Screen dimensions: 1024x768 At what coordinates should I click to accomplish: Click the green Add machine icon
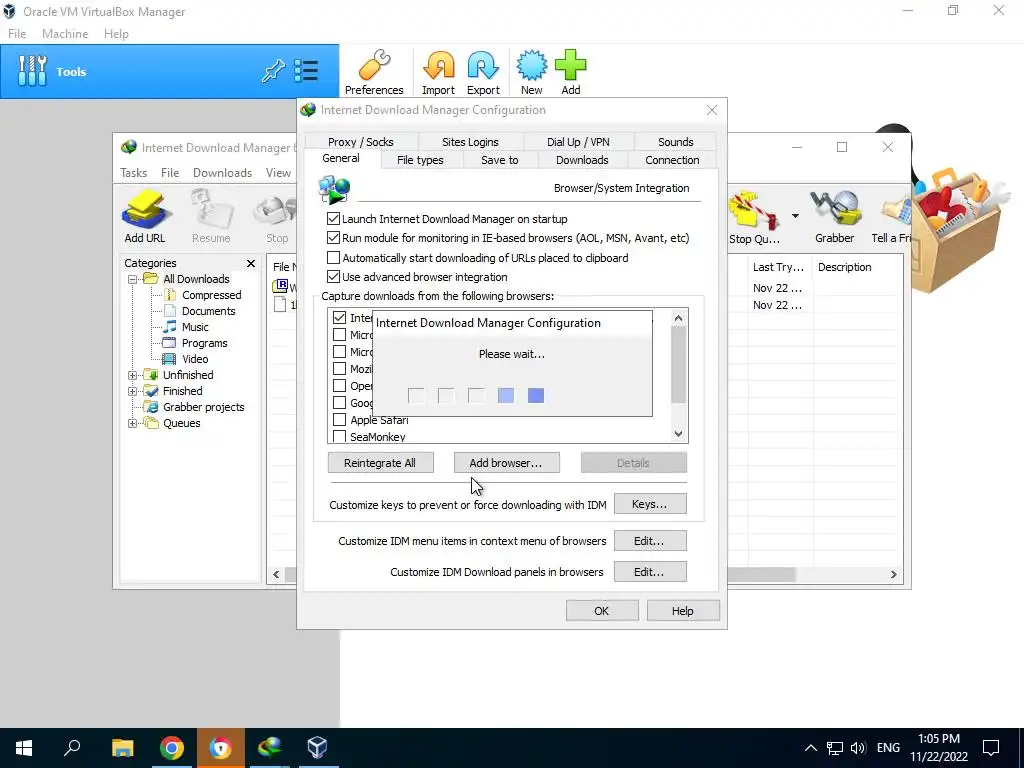pos(571,72)
